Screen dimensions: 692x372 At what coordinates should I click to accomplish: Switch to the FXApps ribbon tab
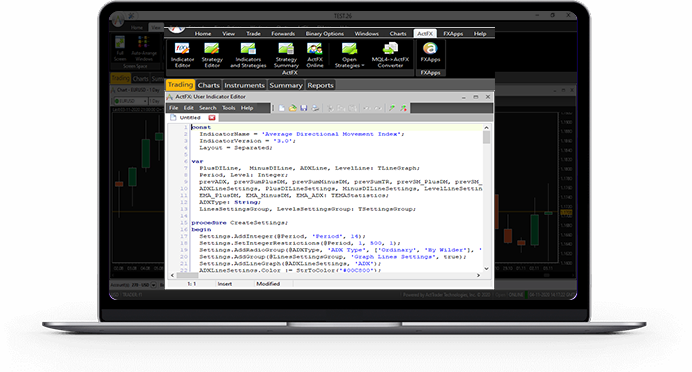click(453, 34)
